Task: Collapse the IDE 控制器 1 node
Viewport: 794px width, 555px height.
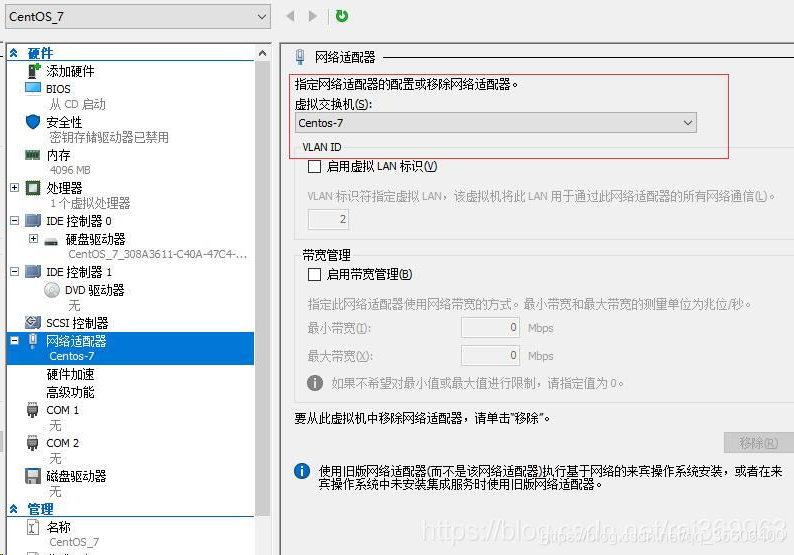Action: 14,272
